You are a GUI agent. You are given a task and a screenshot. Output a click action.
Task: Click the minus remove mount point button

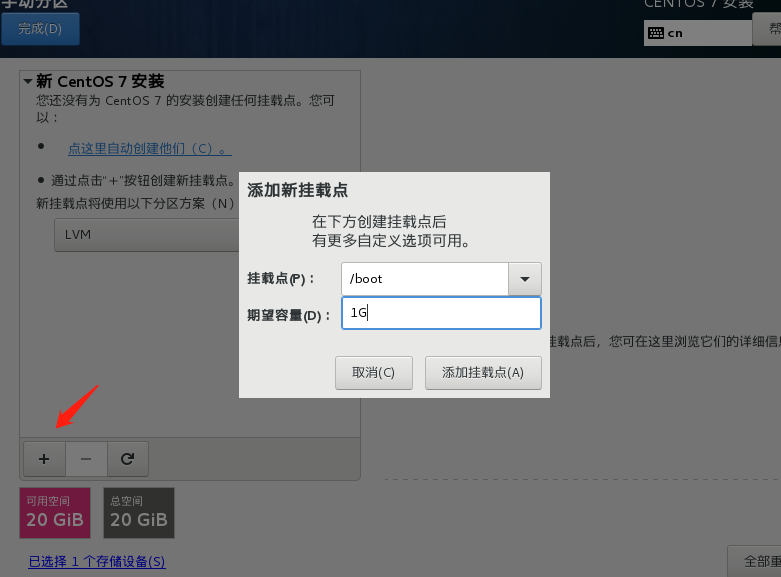click(x=86, y=459)
